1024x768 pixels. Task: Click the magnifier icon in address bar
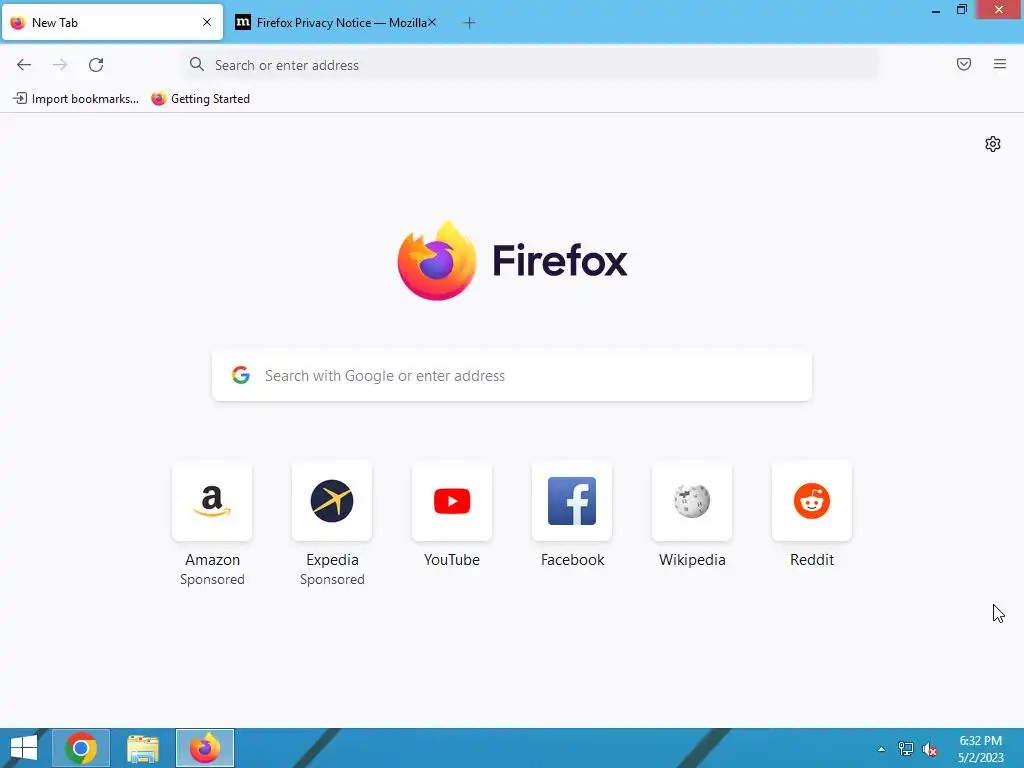[x=197, y=64]
